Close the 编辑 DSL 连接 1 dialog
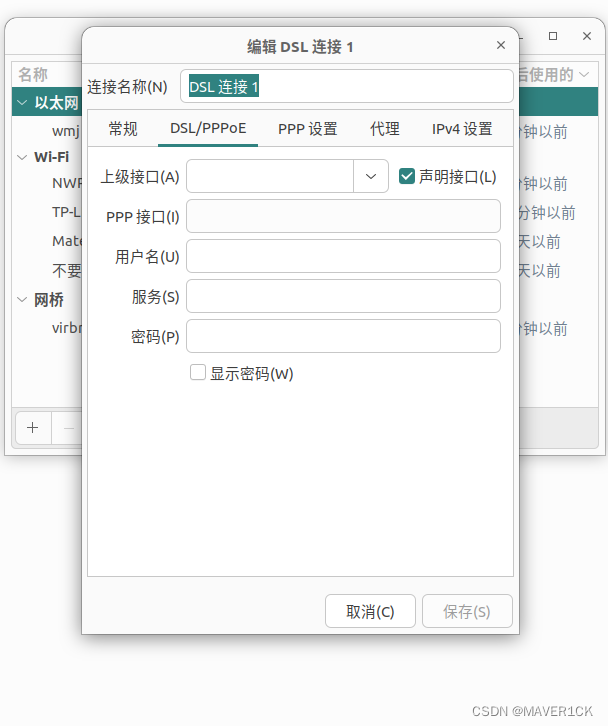This screenshot has width=608, height=726. tap(501, 45)
